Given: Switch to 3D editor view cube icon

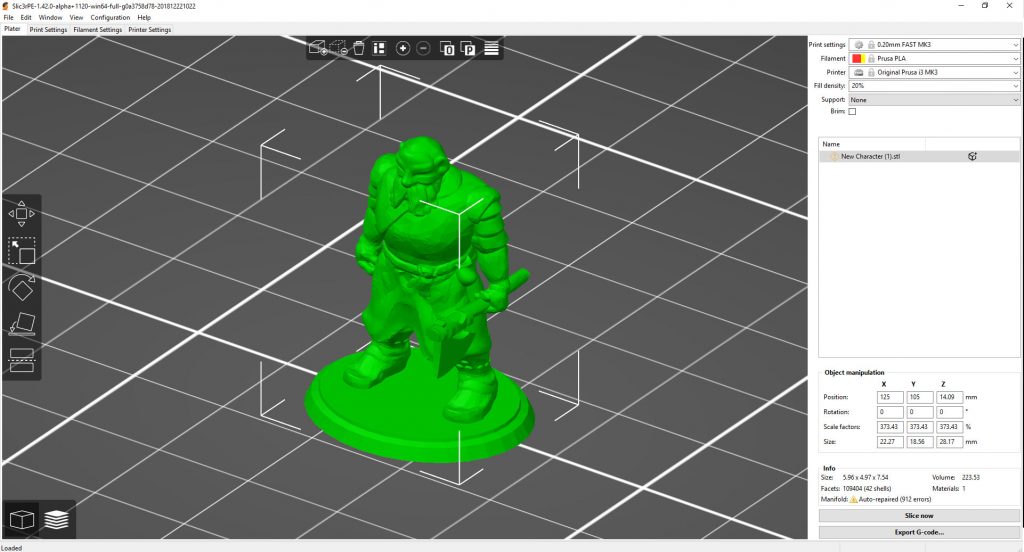Looking at the screenshot, I should coord(22,520).
